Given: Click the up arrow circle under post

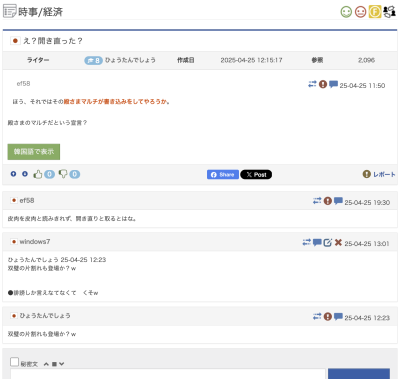Looking at the screenshot, I should (x=13, y=174).
